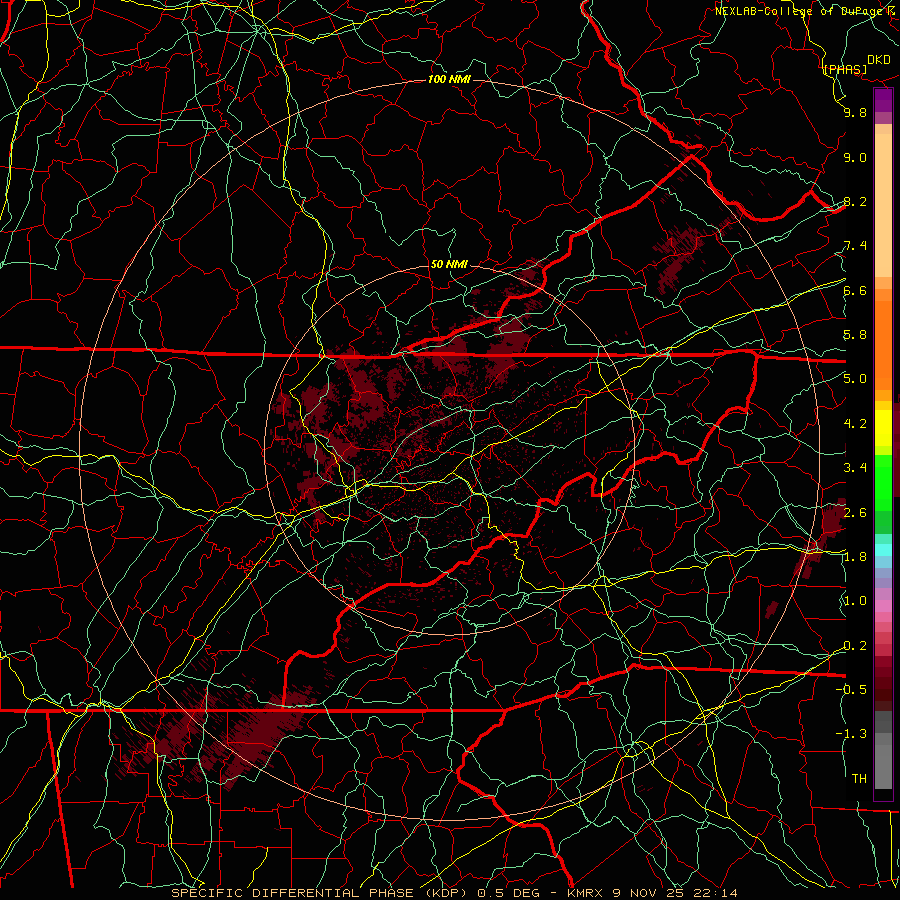The width and height of the screenshot is (900, 900).
Task: Click the [PHAS] units label
Action: (844, 69)
